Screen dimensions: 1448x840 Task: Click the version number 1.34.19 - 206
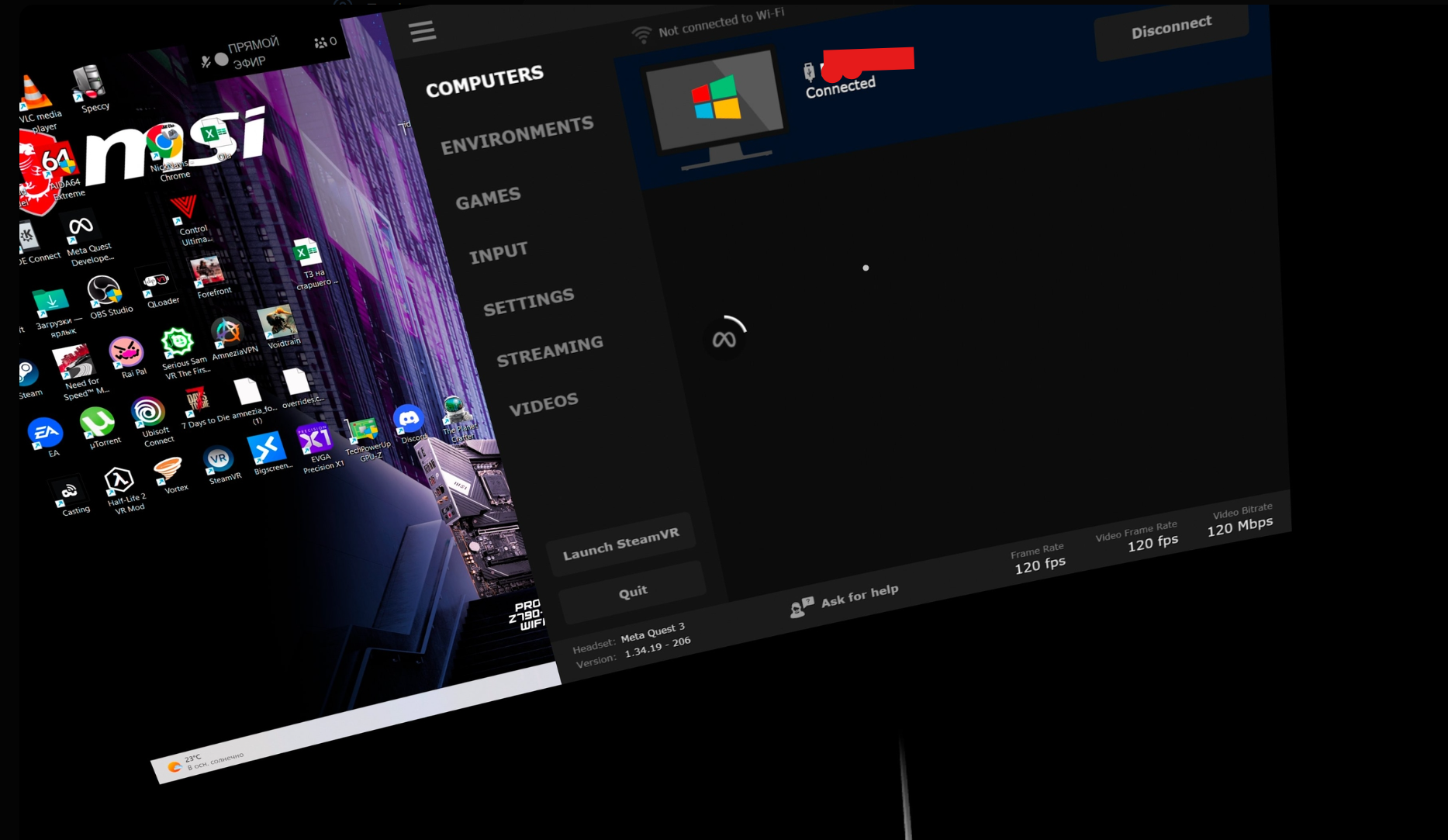[x=658, y=646]
